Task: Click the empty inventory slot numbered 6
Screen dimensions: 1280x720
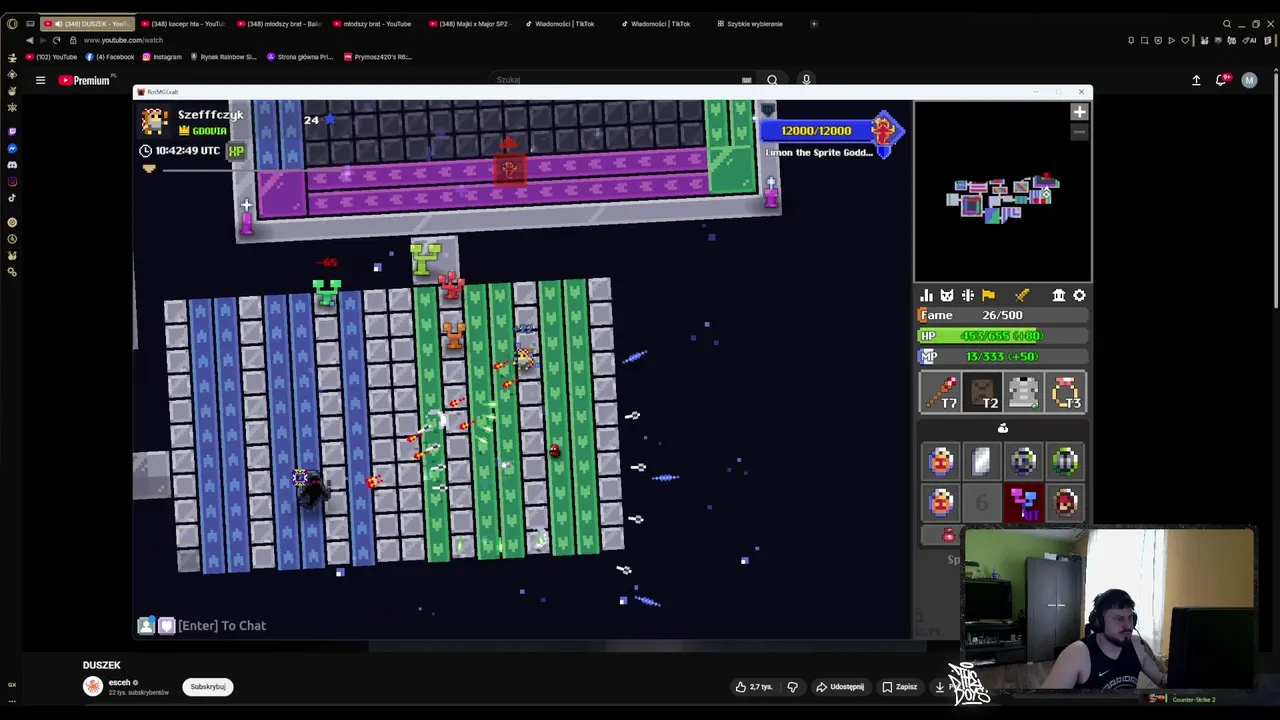Action: coord(982,502)
